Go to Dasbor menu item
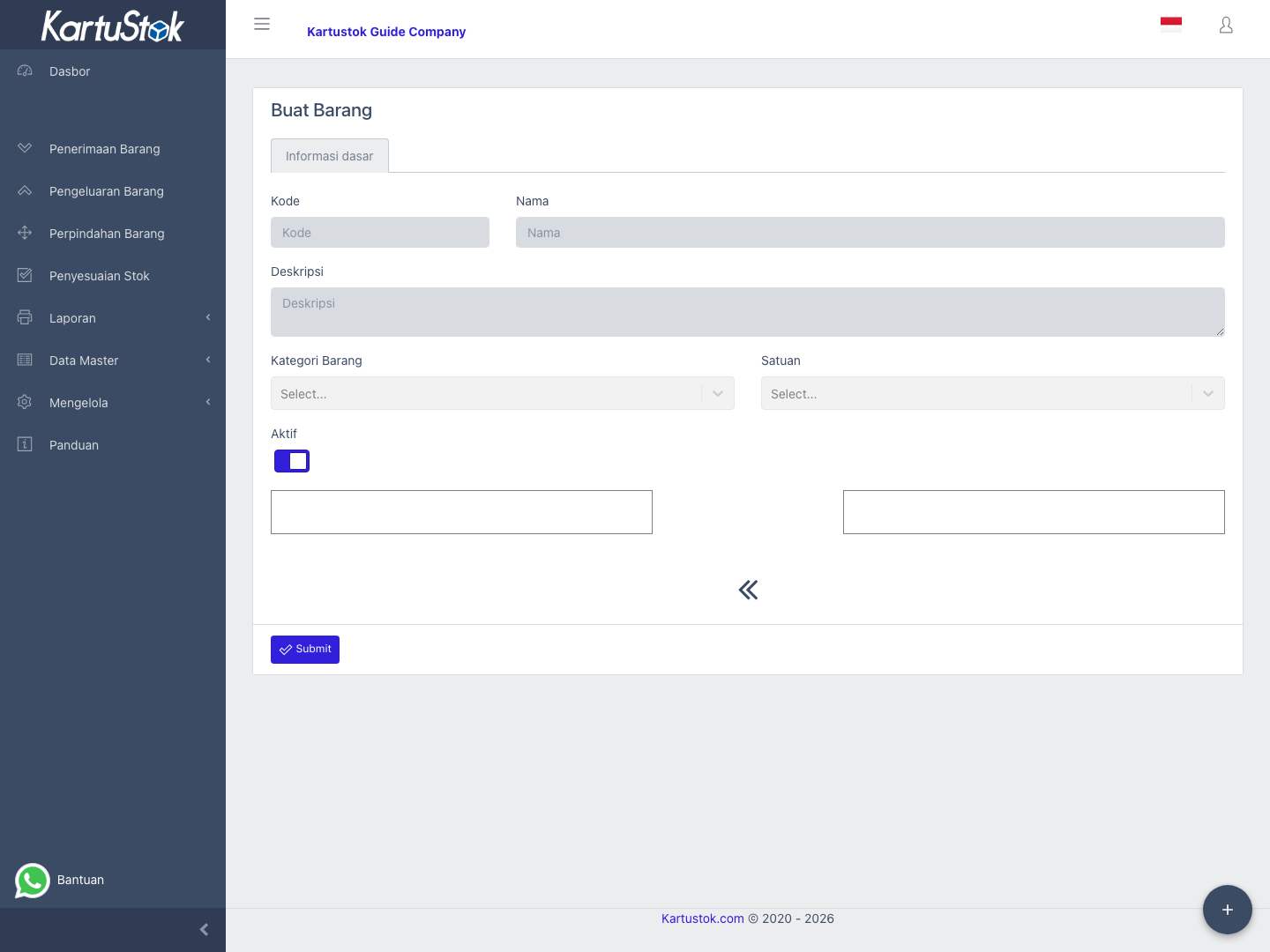Viewport: 1270px width, 952px height. tap(113, 71)
